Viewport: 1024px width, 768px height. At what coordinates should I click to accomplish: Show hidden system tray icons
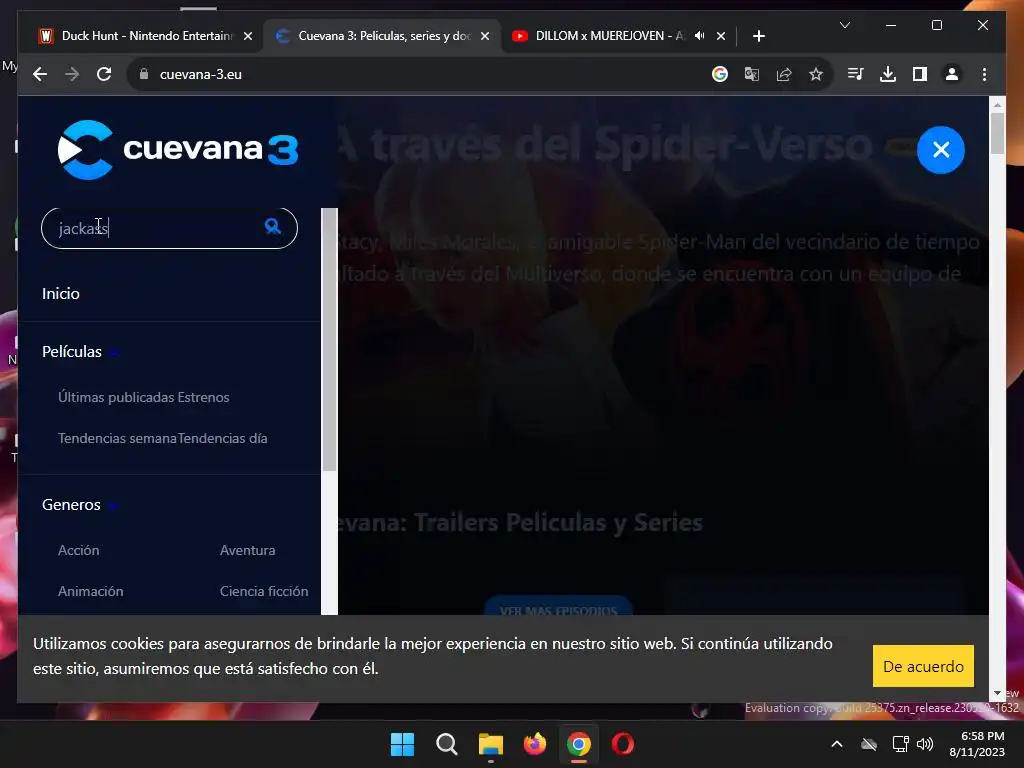pyautogui.click(x=837, y=744)
